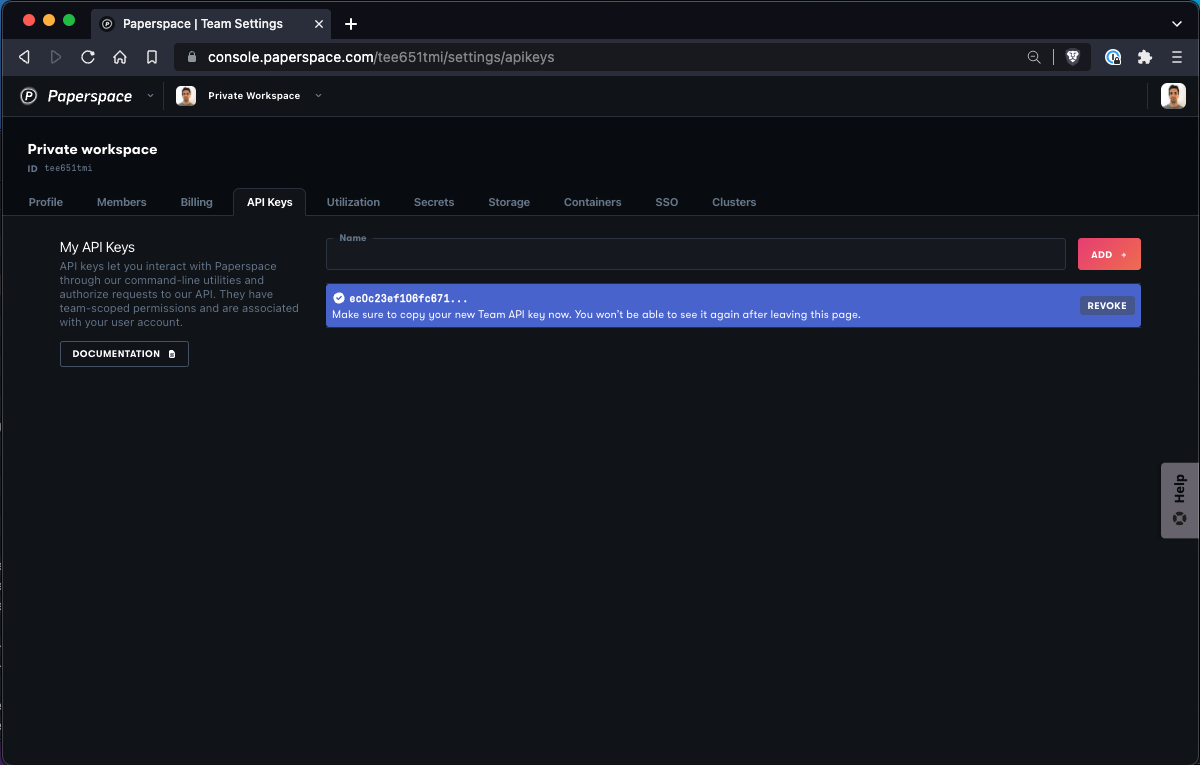
Task: Open the DOCUMENTATION button
Action: tap(124, 354)
